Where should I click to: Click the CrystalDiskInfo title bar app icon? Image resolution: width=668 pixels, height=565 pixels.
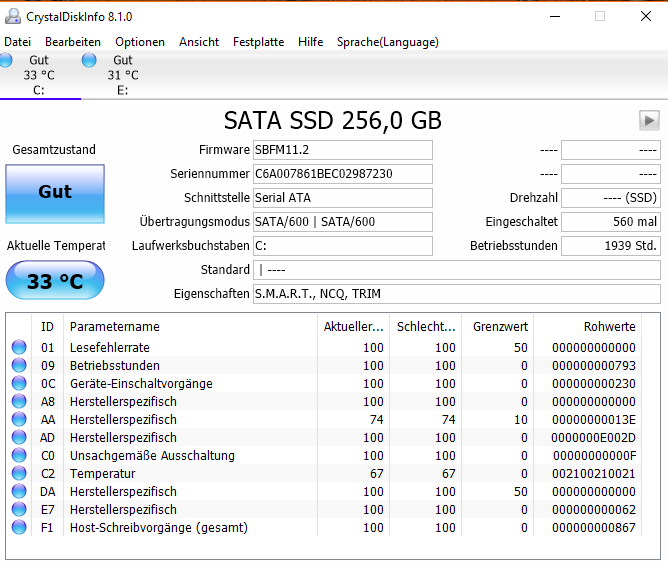coord(12,16)
